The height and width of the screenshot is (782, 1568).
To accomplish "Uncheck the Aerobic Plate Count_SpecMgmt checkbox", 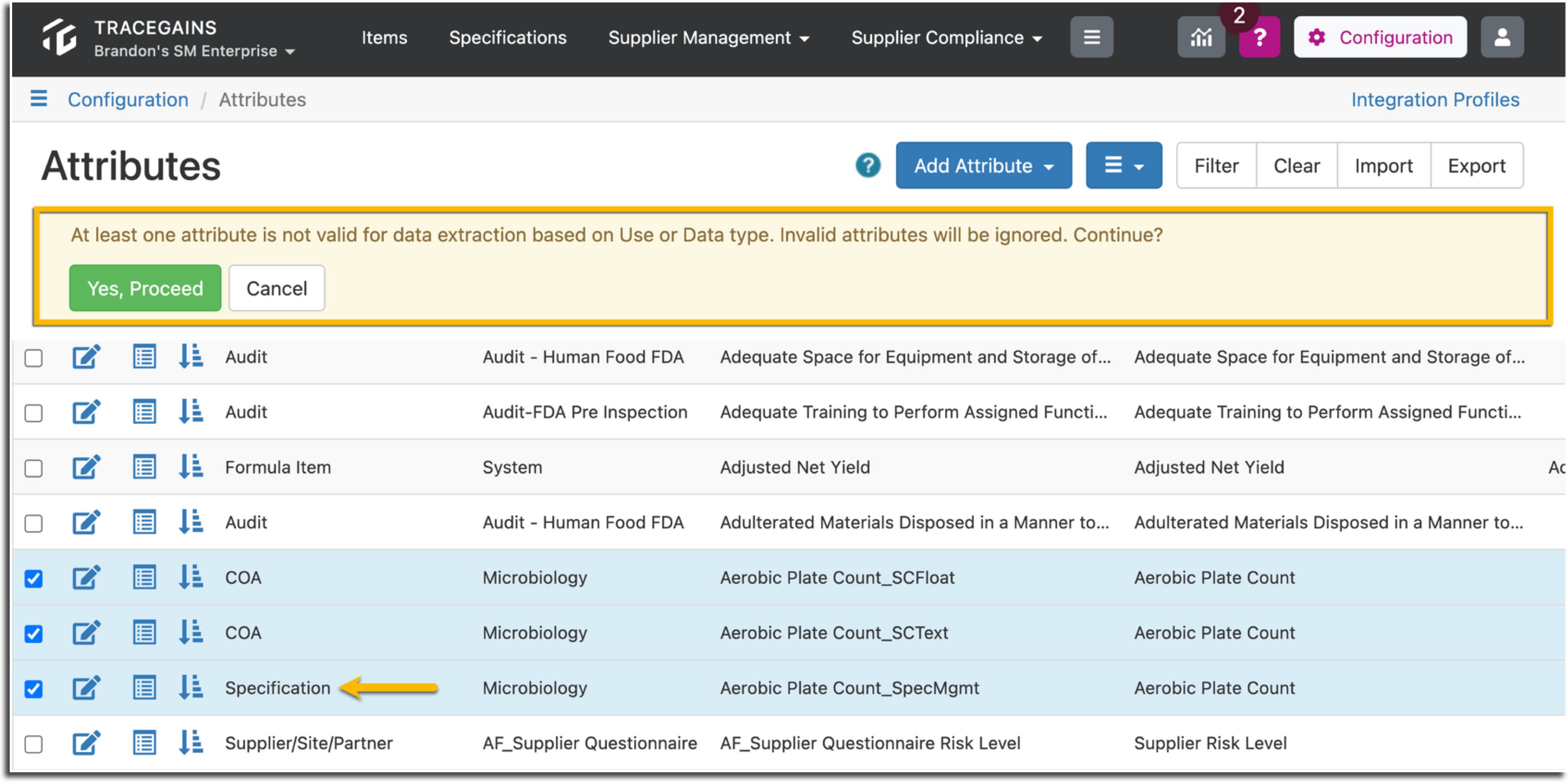I will point(34,689).
